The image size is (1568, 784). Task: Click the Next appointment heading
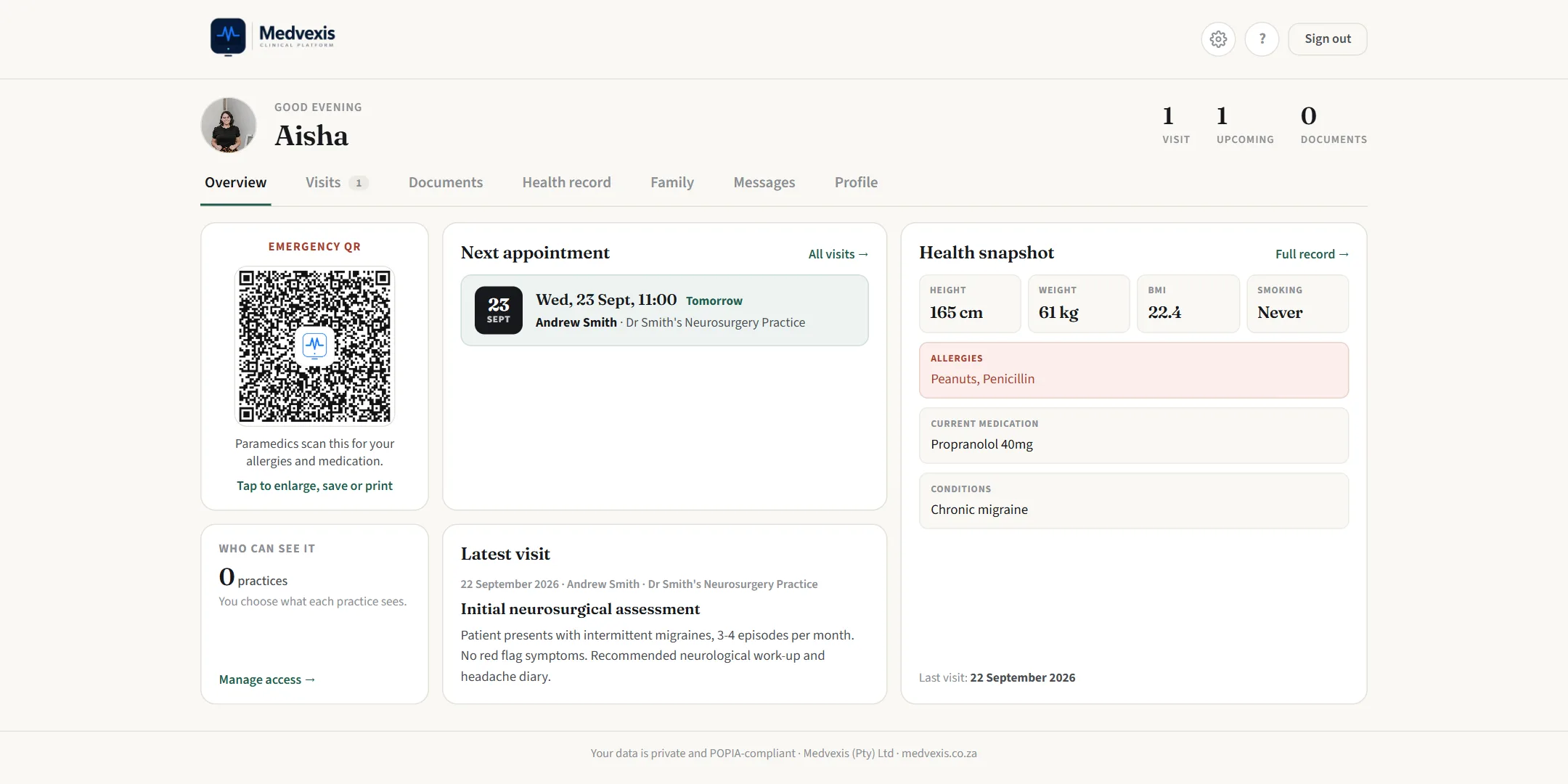coord(535,253)
